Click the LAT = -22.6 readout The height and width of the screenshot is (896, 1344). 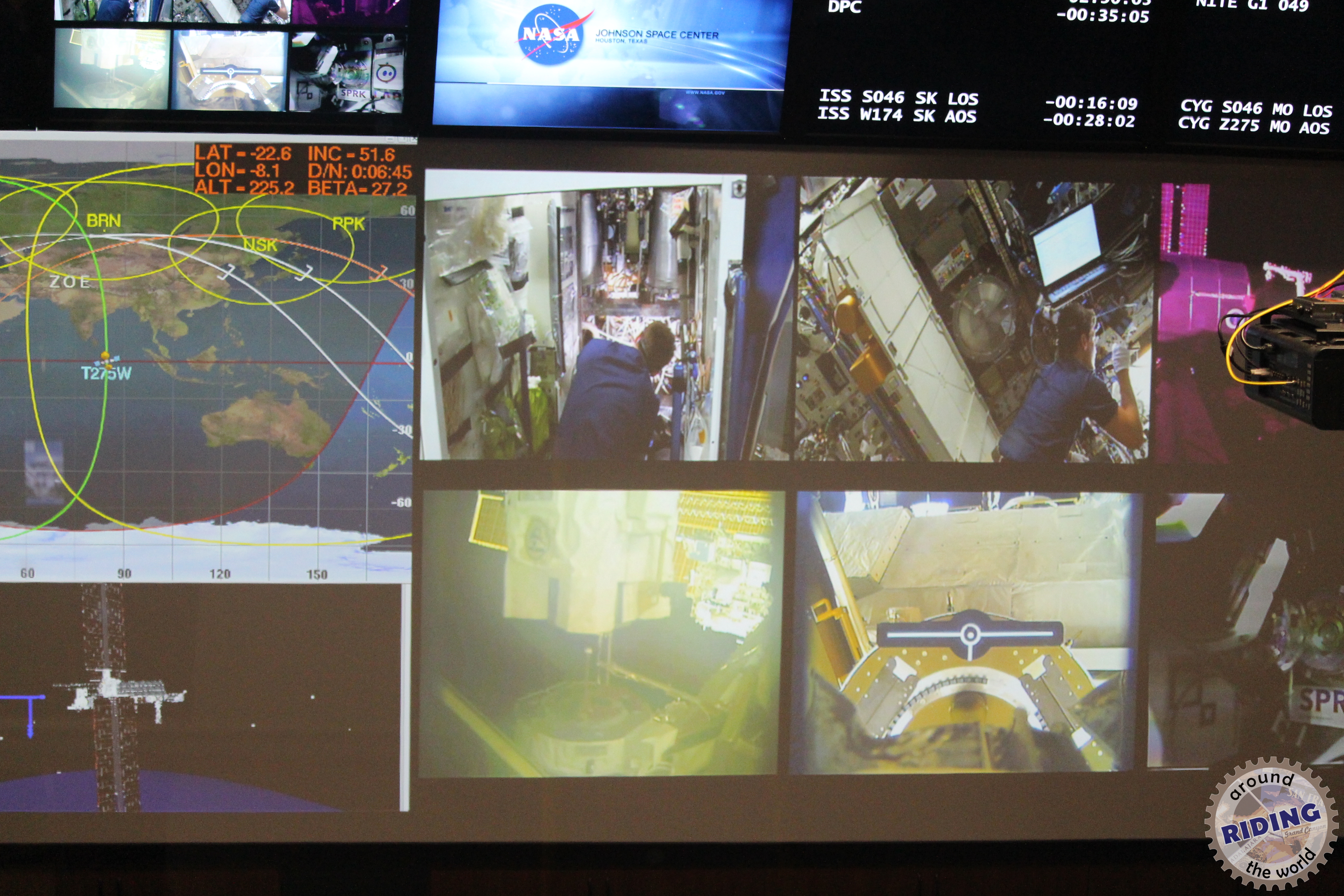click(x=243, y=153)
